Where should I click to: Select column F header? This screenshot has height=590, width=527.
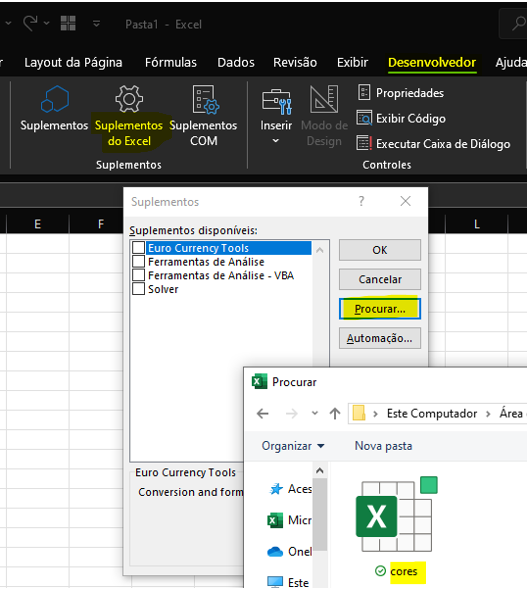(x=100, y=224)
